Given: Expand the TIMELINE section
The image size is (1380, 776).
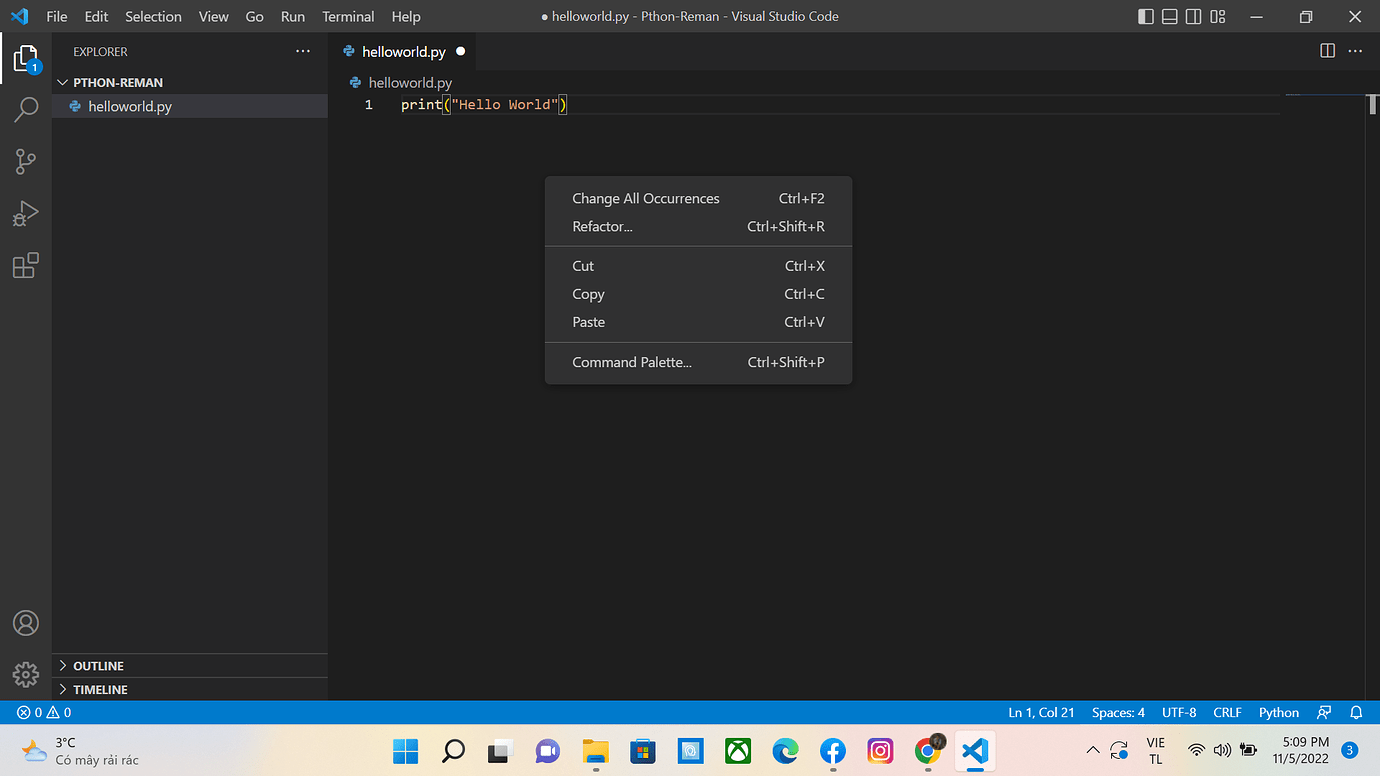Looking at the screenshot, I should pyautogui.click(x=100, y=689).
